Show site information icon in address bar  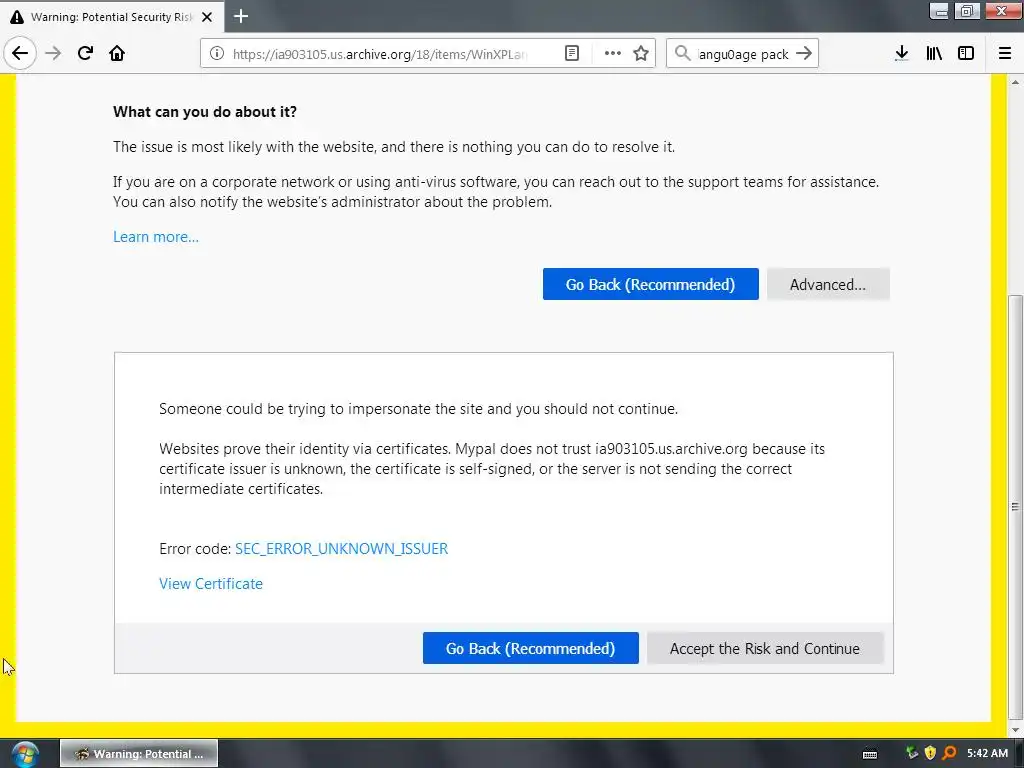coord(217,54)
